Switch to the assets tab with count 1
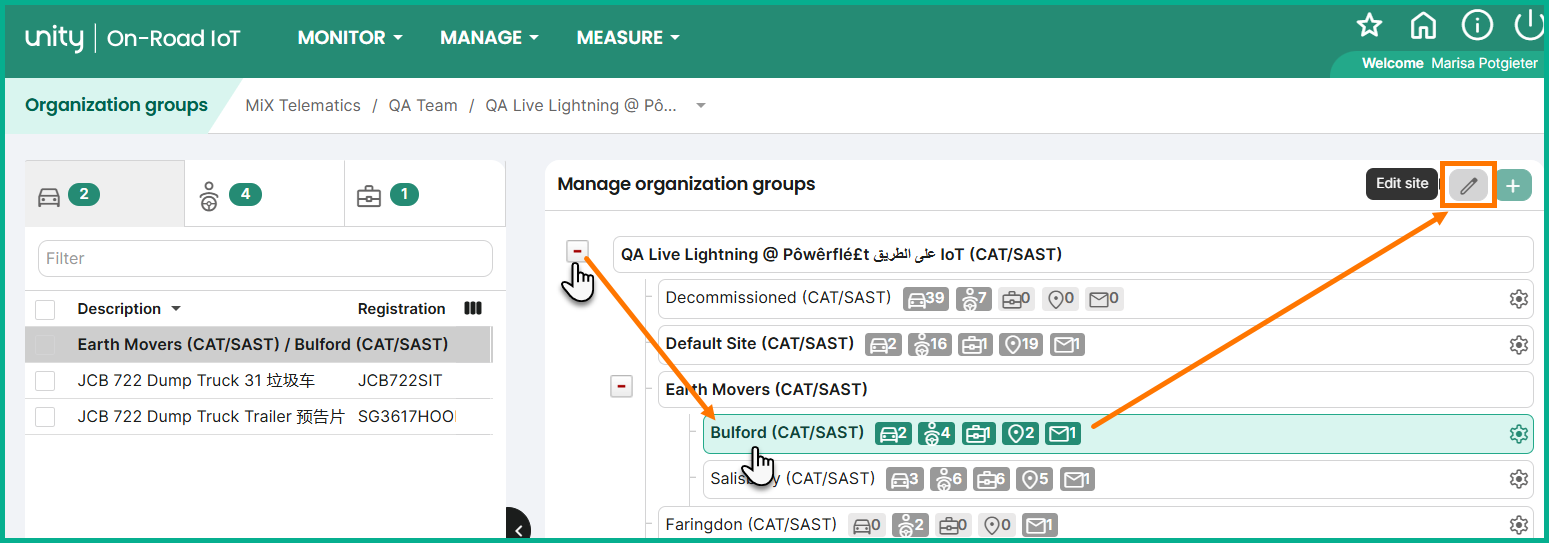Screen dimensions: 1549x543 [x=425, y=194]
